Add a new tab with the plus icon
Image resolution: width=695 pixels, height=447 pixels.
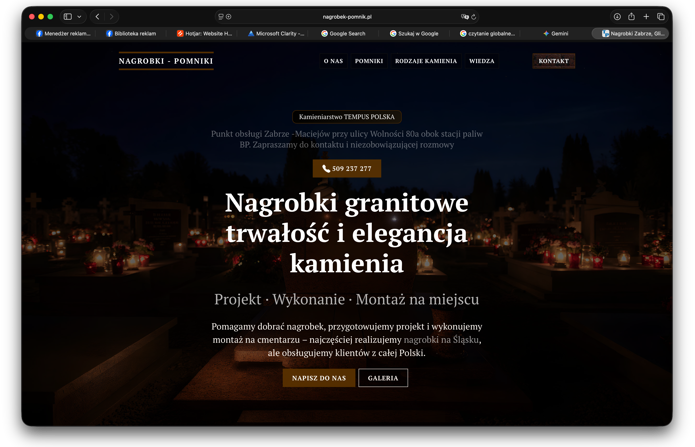pyautogui.click(x=646, y=16)
